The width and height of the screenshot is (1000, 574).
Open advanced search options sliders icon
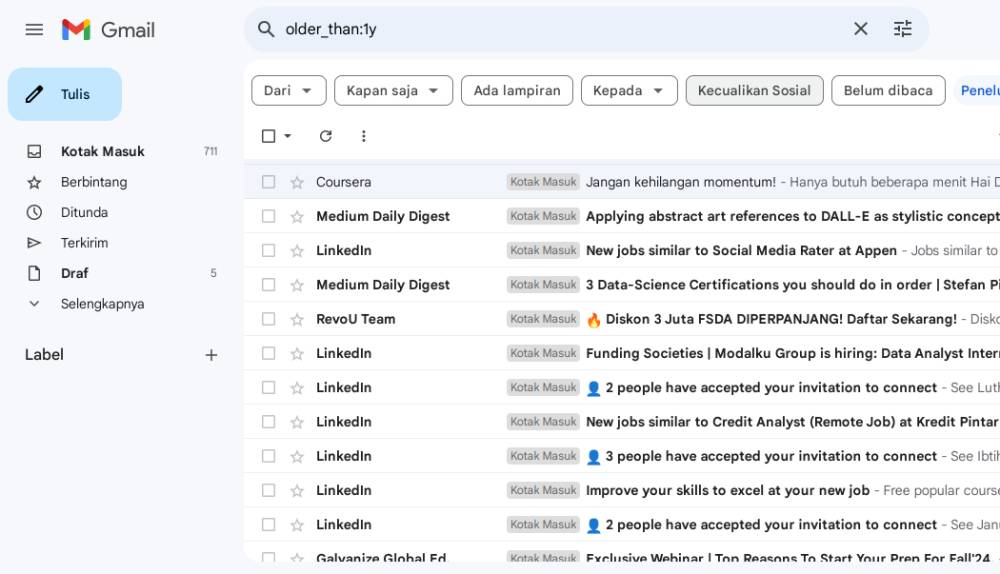click(902, 29)
